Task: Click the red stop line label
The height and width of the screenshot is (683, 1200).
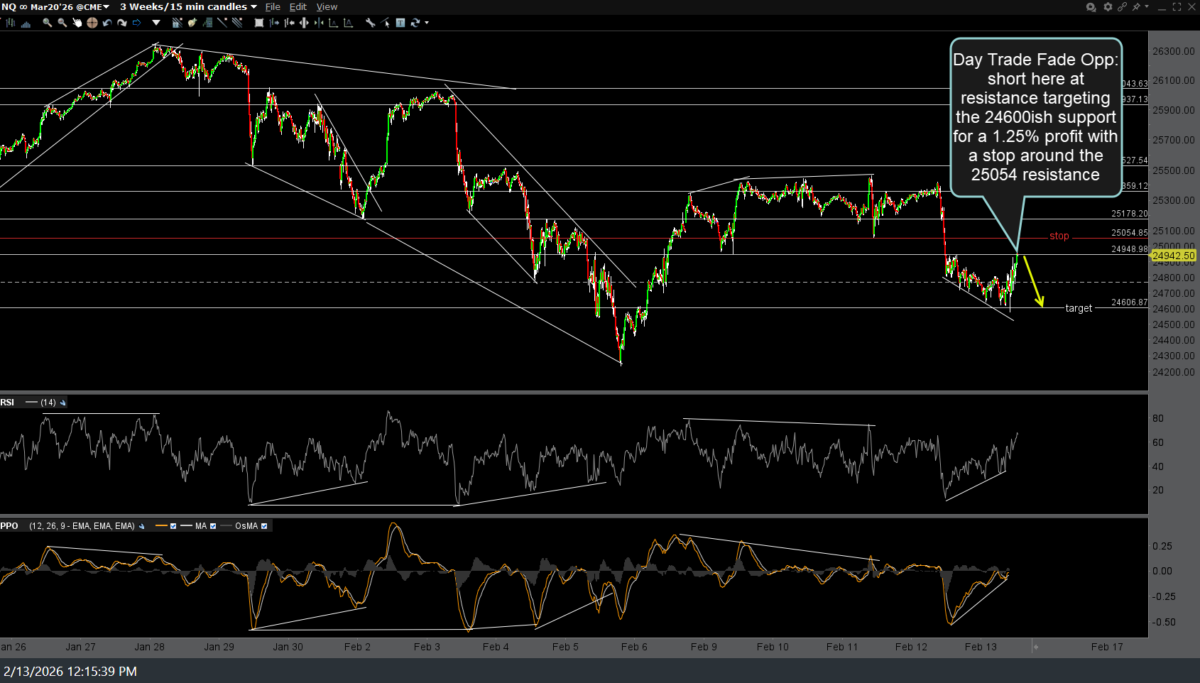Action: pos(1059,236)
